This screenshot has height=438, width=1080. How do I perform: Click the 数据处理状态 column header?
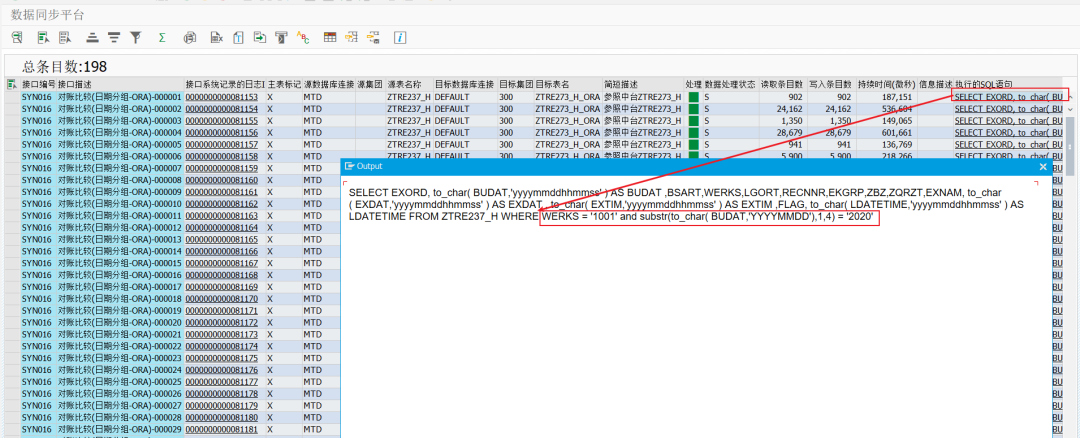[731, 84]
